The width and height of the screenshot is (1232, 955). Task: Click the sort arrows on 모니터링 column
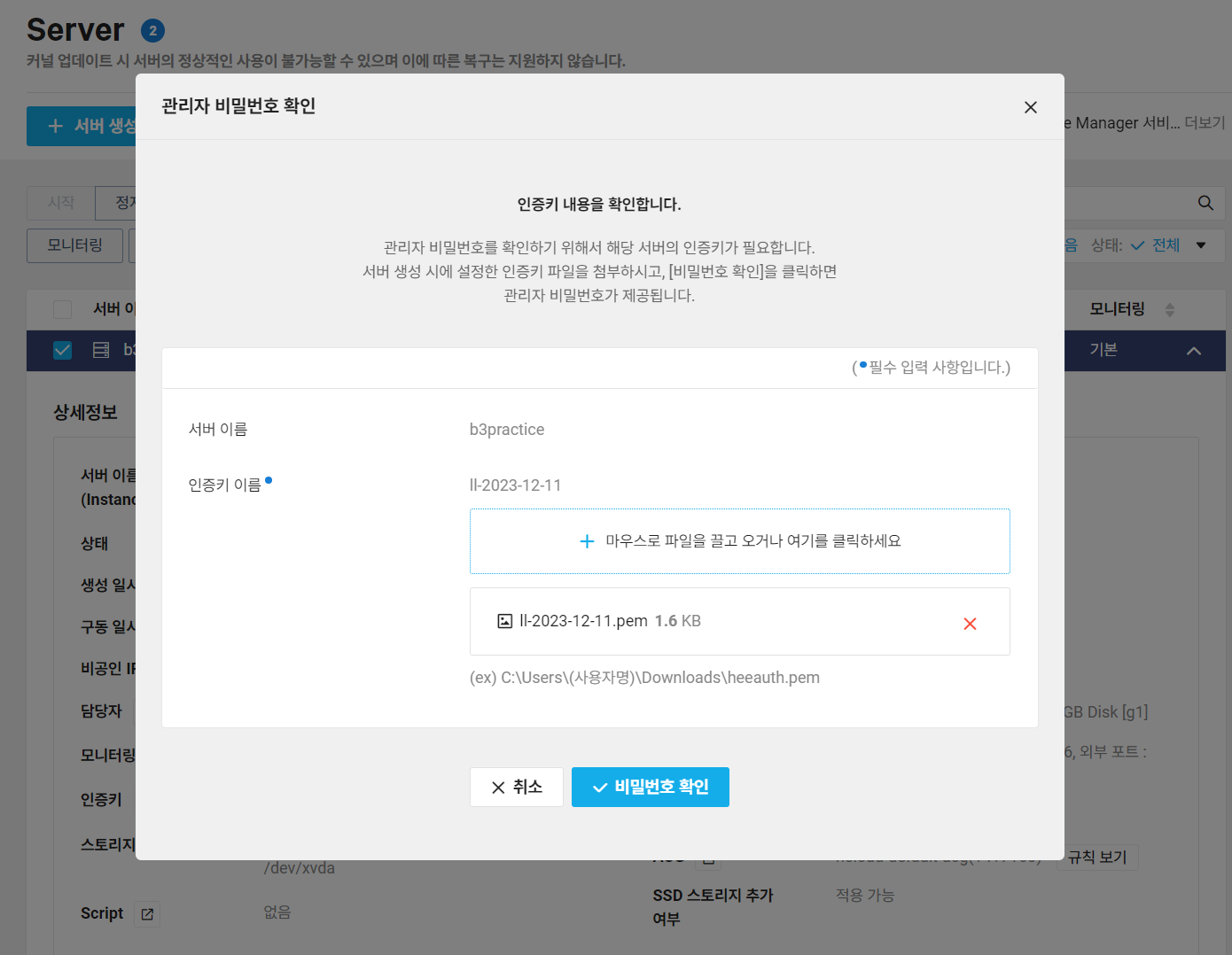point(1170,309)
